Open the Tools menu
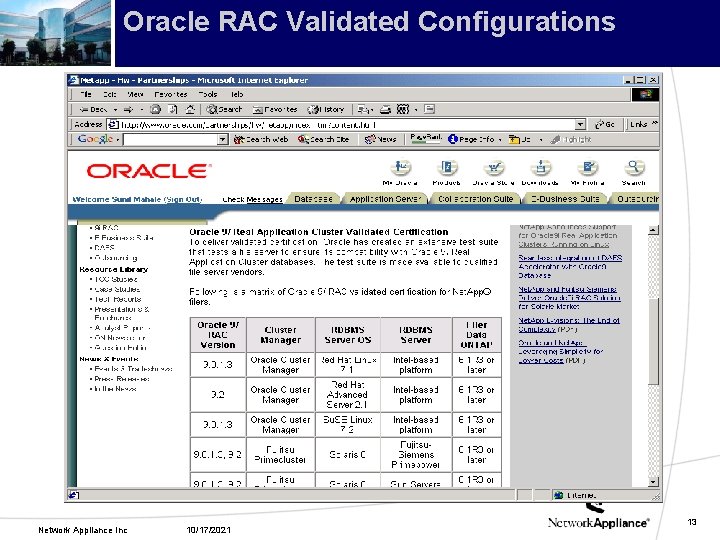Viewport: 720px width, 540px height. 208,94
